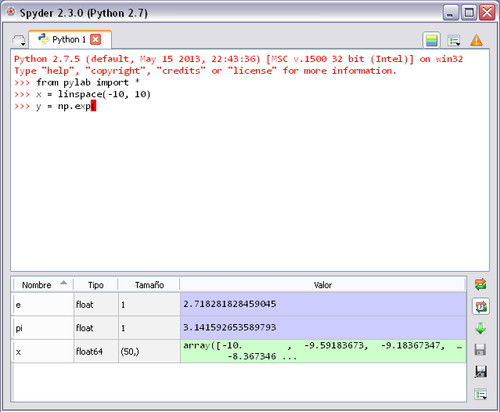Switch to the Python 1 console tab
The width and height of the screenshot is (500, 412).
[x=70, y=40]
